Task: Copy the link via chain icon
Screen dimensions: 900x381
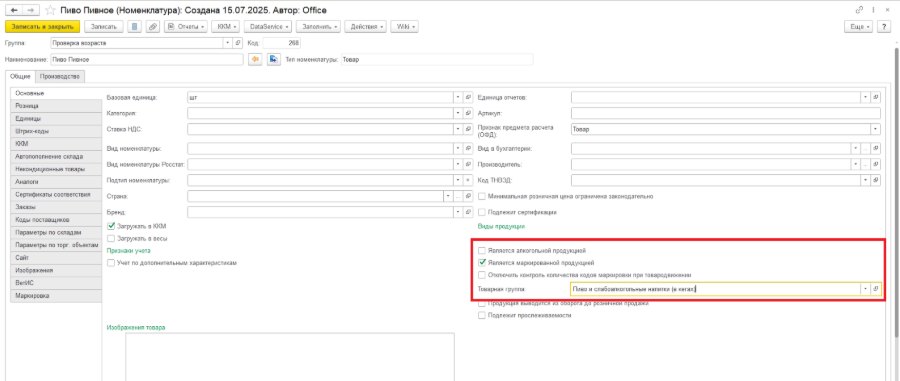Action: [859, 10]
